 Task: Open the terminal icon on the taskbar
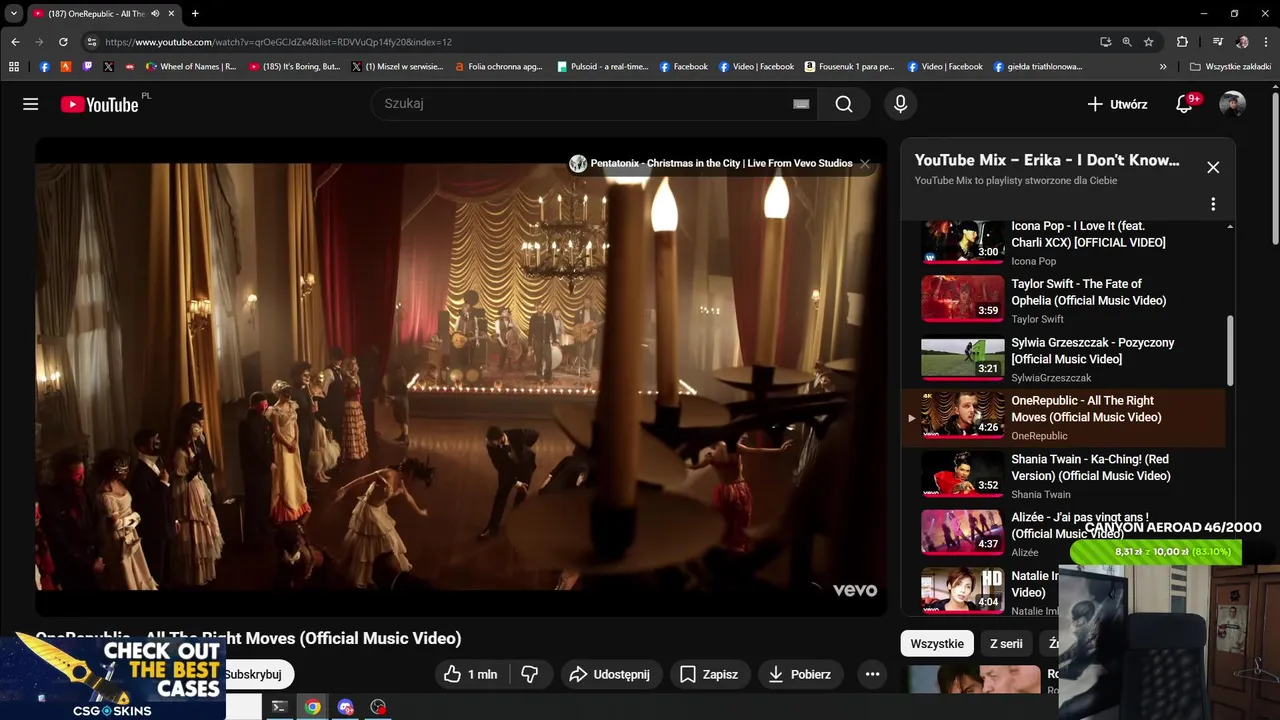pos(279,707)
